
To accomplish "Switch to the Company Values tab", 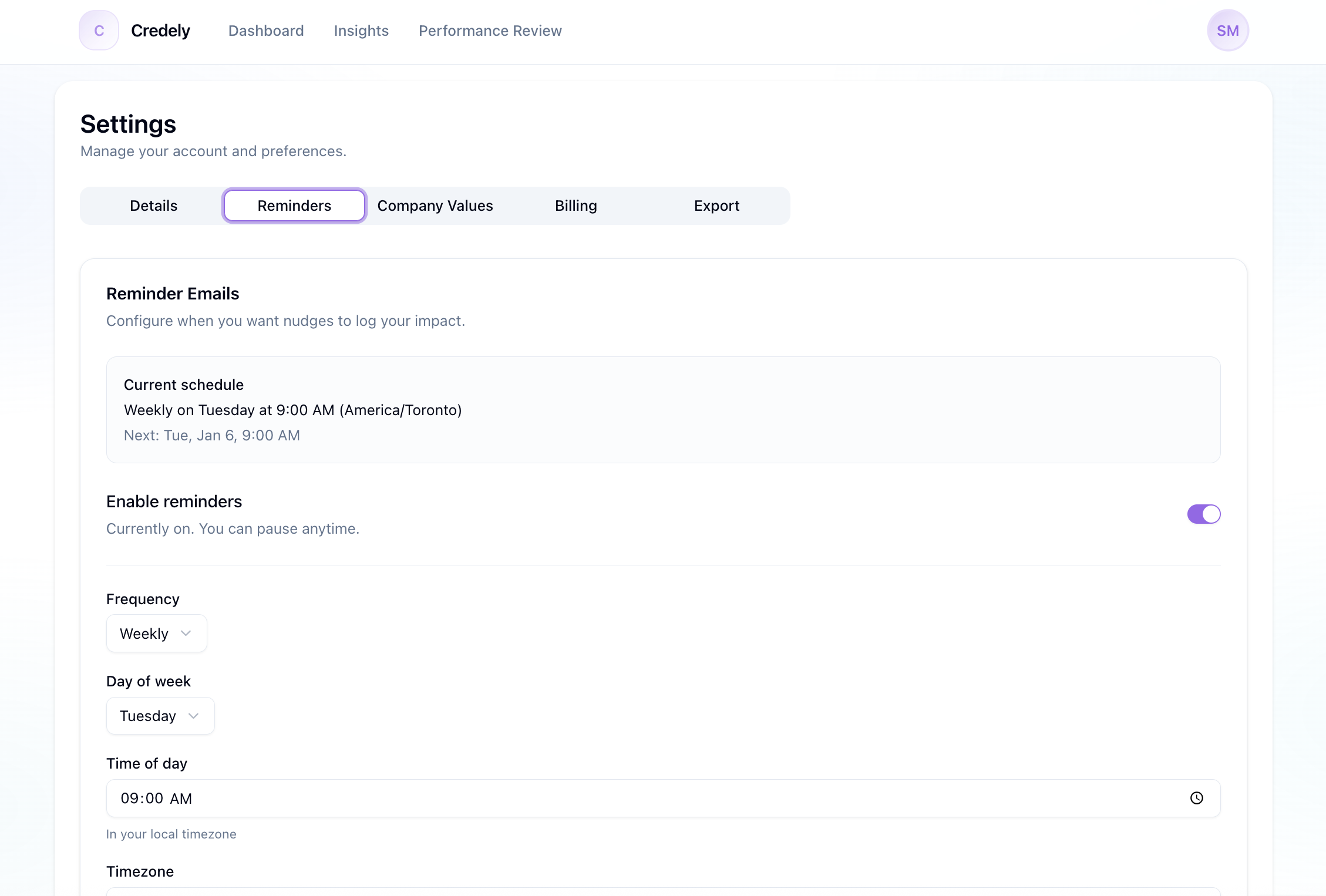I will 435,206.
